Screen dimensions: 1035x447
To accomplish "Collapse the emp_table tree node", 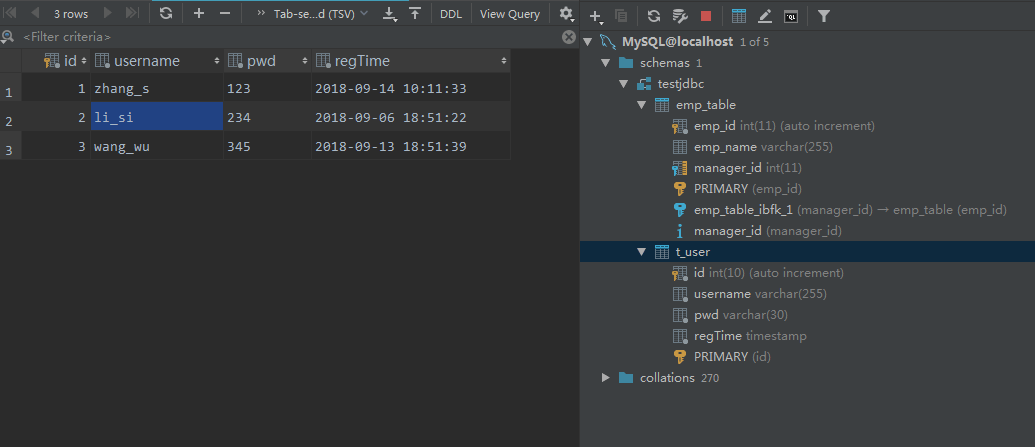I will point(641,105).
